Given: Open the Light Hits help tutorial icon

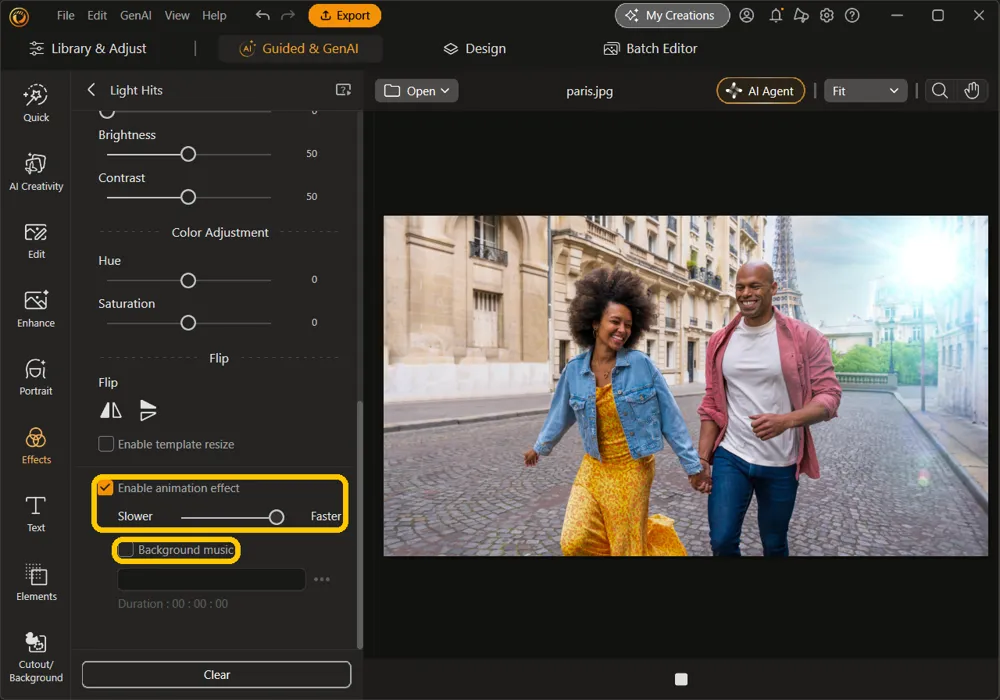Looking at the screenshot, I should pyautogui.click(x=343, y=90).
